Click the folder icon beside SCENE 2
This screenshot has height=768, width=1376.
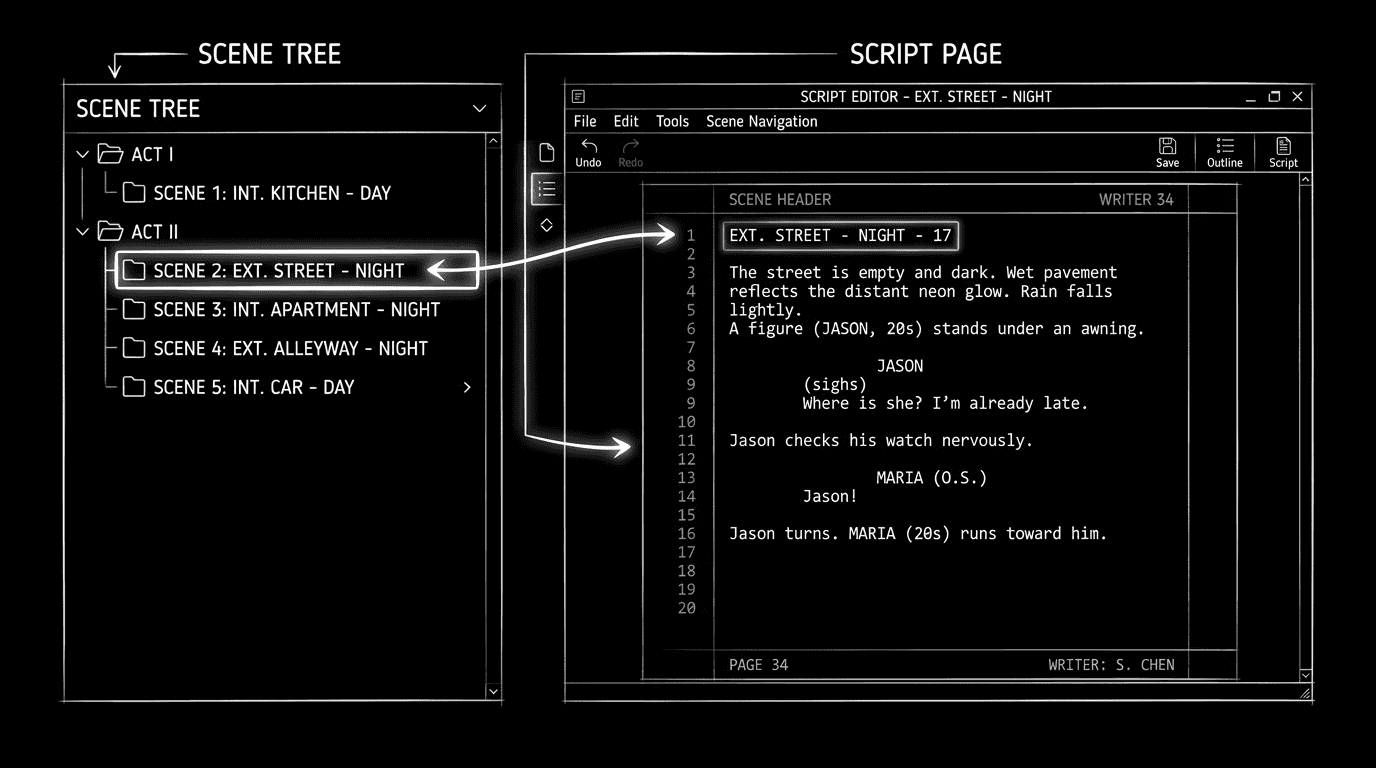pos(134,270)
